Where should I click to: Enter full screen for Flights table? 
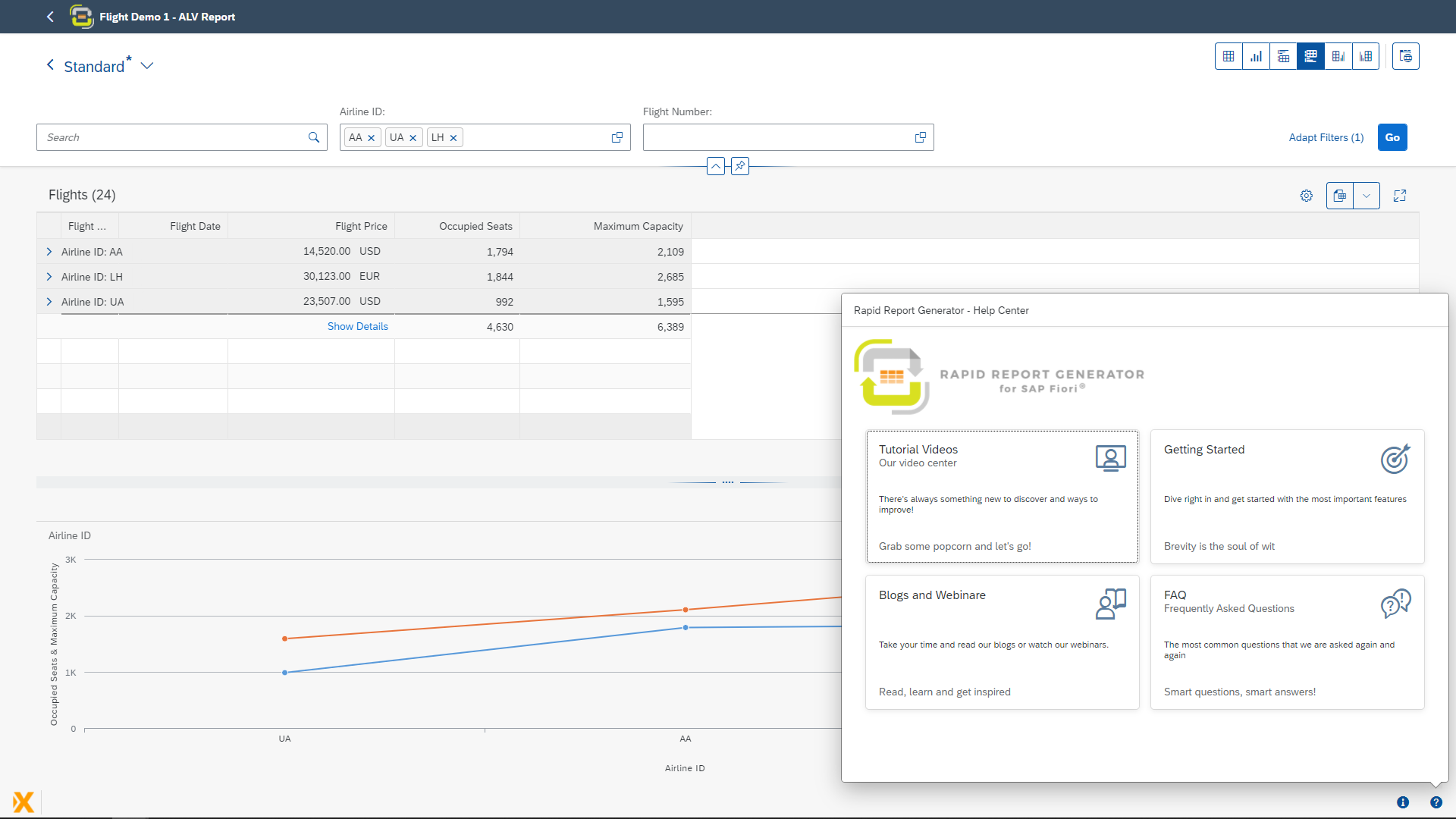(x=1400, y=196)
